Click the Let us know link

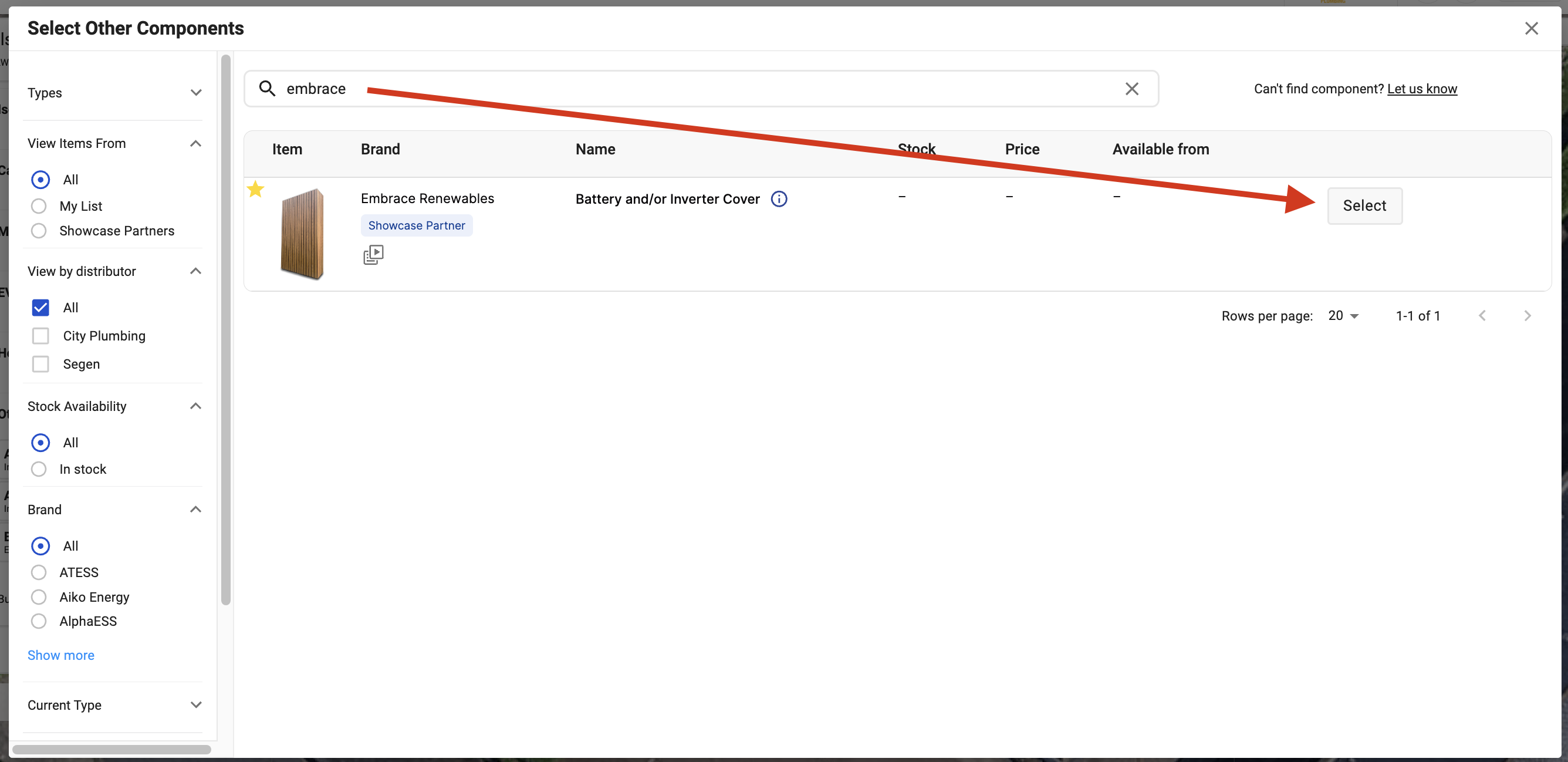(x=1421, y=89)
